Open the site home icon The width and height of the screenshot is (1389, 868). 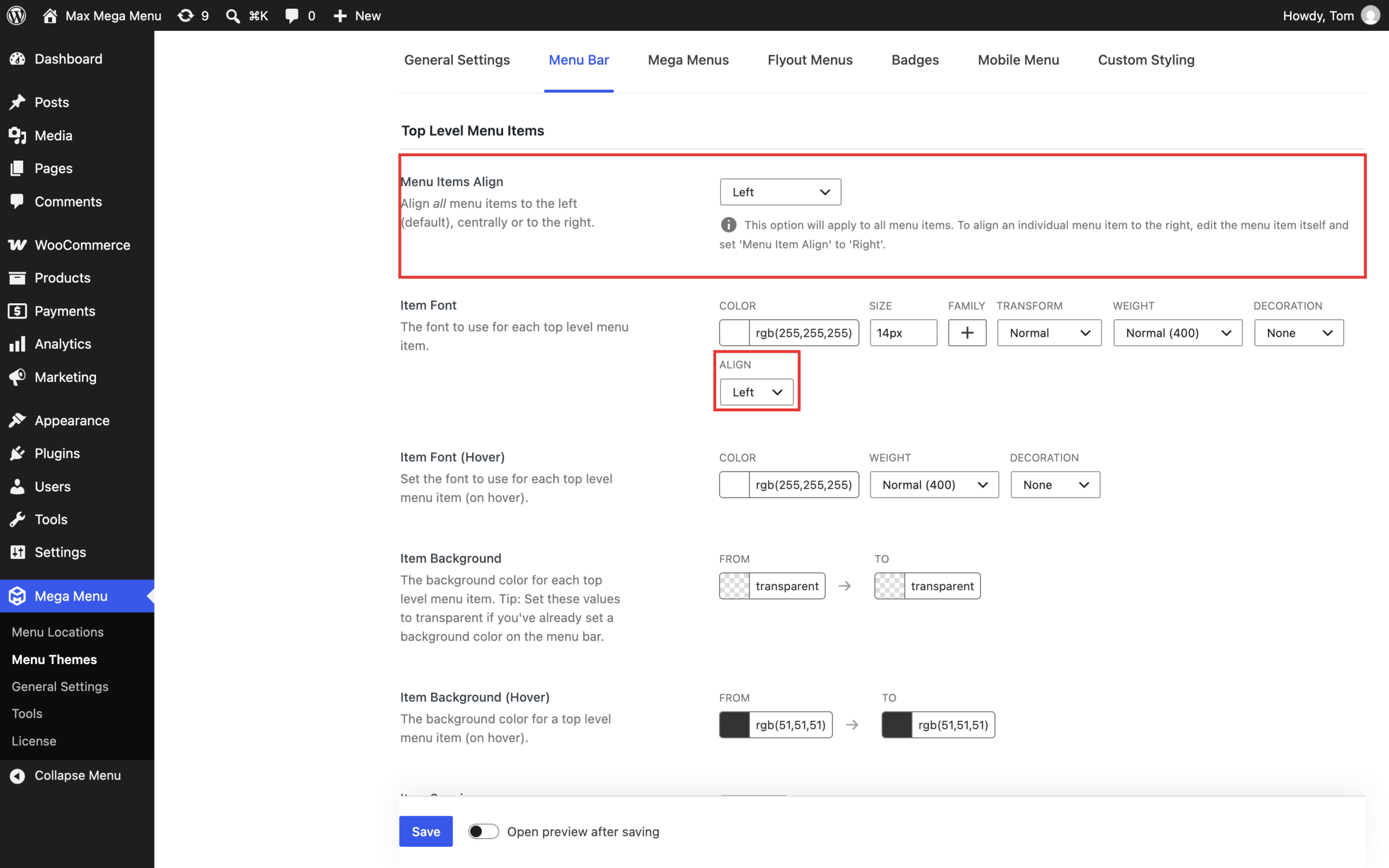coord(50,16)
